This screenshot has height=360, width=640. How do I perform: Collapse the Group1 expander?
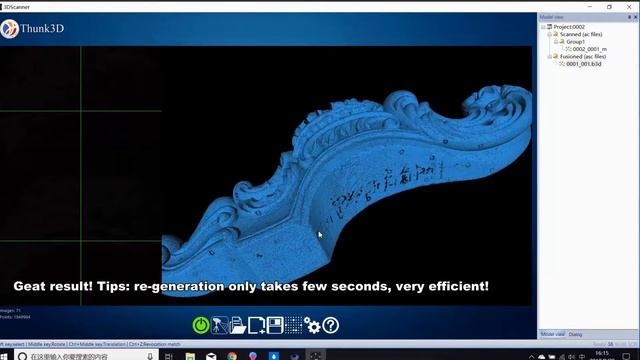click(x=556, y=42)
